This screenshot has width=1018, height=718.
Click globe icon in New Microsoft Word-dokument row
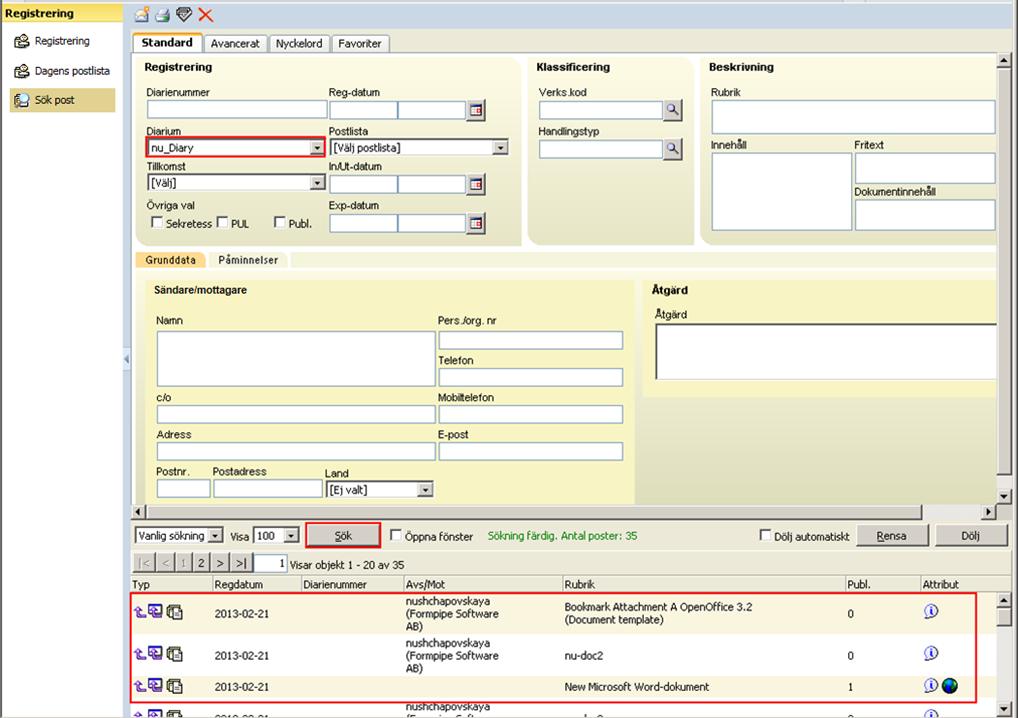[950, 686]
